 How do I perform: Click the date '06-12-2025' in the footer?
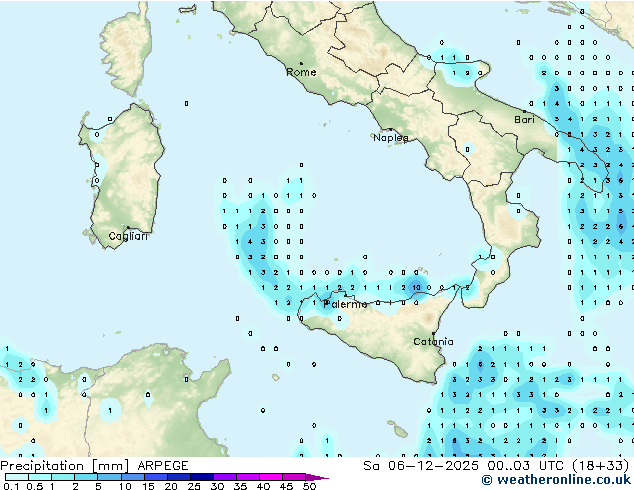(433, 466)
